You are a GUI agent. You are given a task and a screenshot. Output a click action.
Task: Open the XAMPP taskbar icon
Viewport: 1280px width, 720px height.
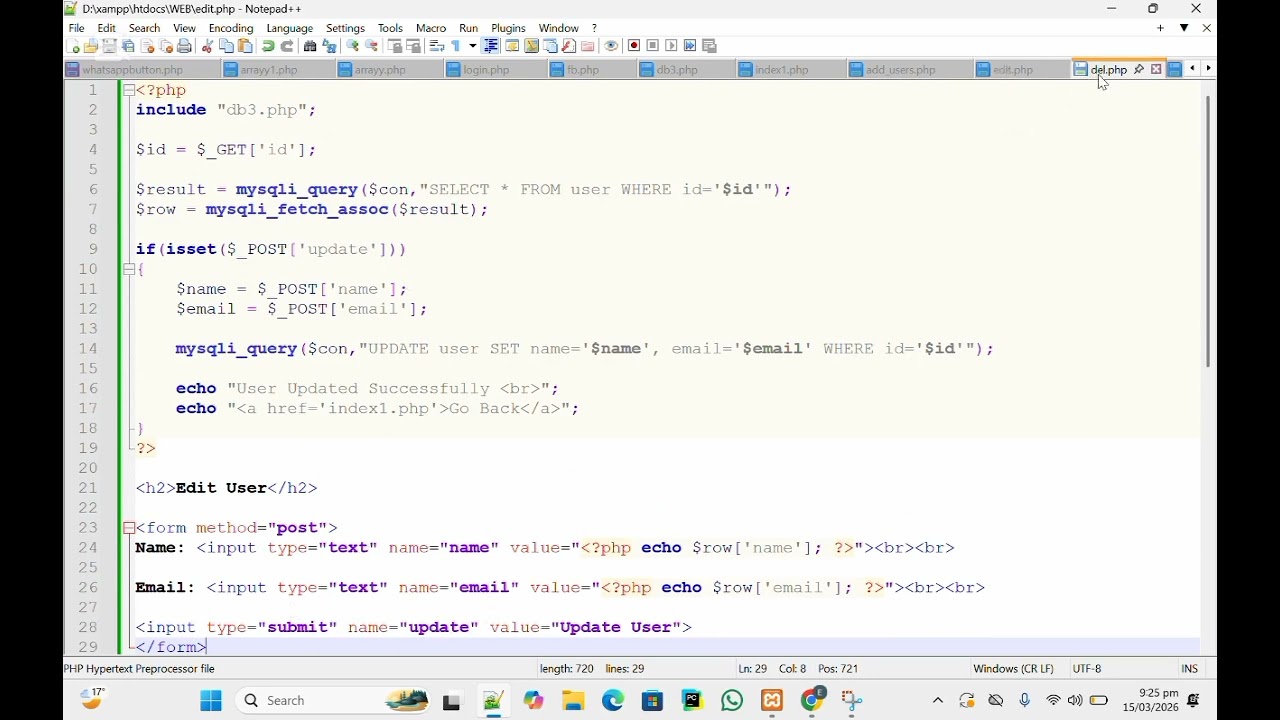click(772, 701)
